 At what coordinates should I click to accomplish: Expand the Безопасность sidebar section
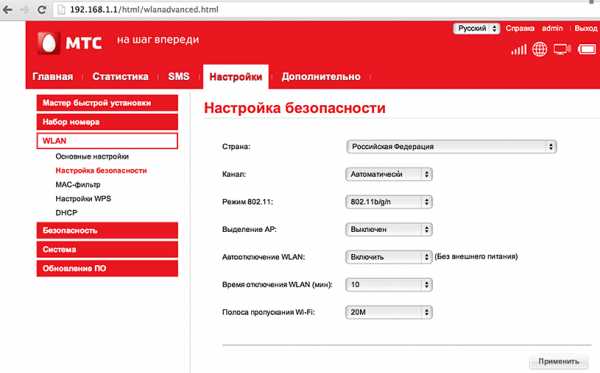pos(107,230)
